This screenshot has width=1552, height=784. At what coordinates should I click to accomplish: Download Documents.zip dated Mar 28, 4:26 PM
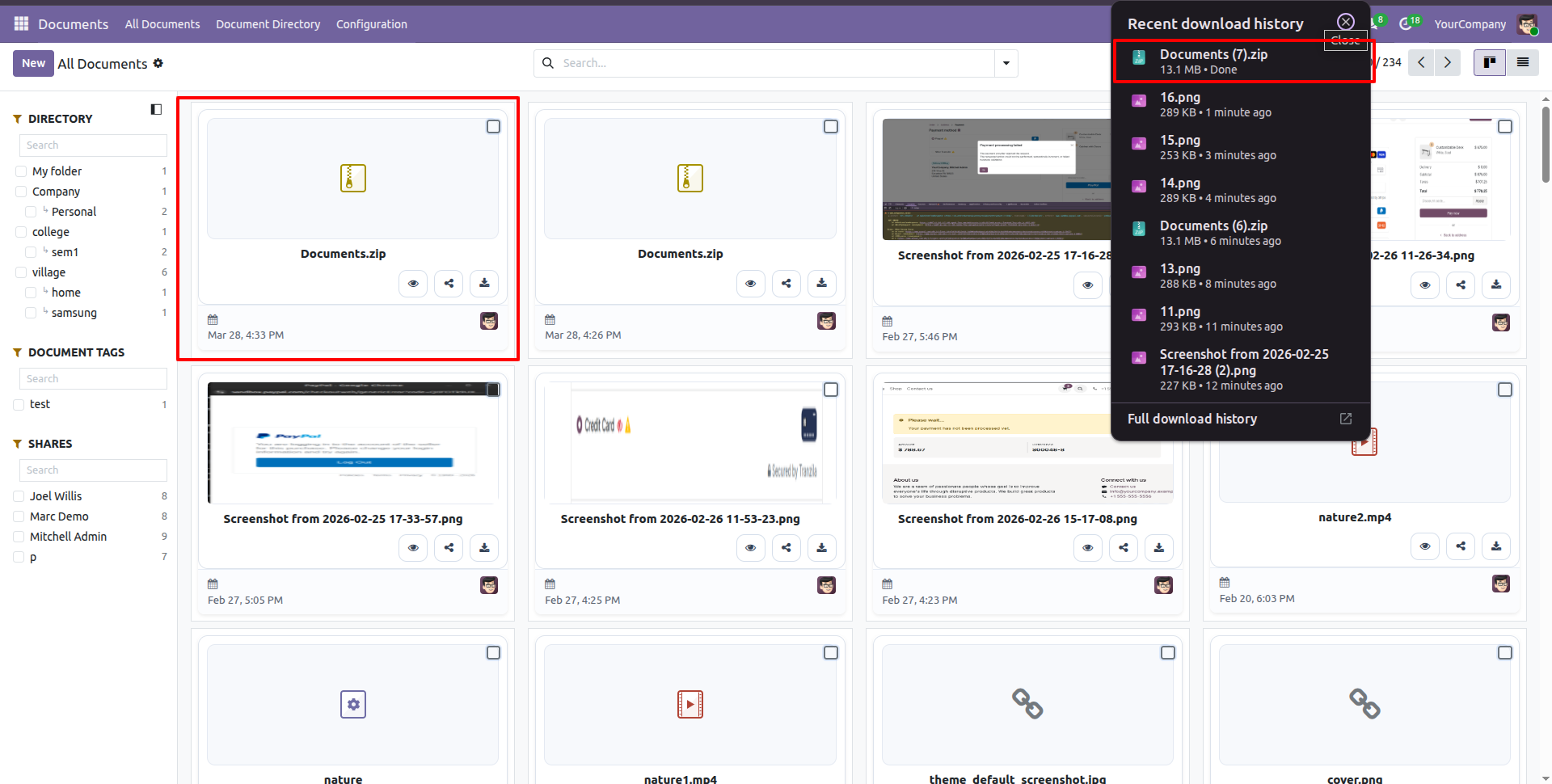coord(822,284)
